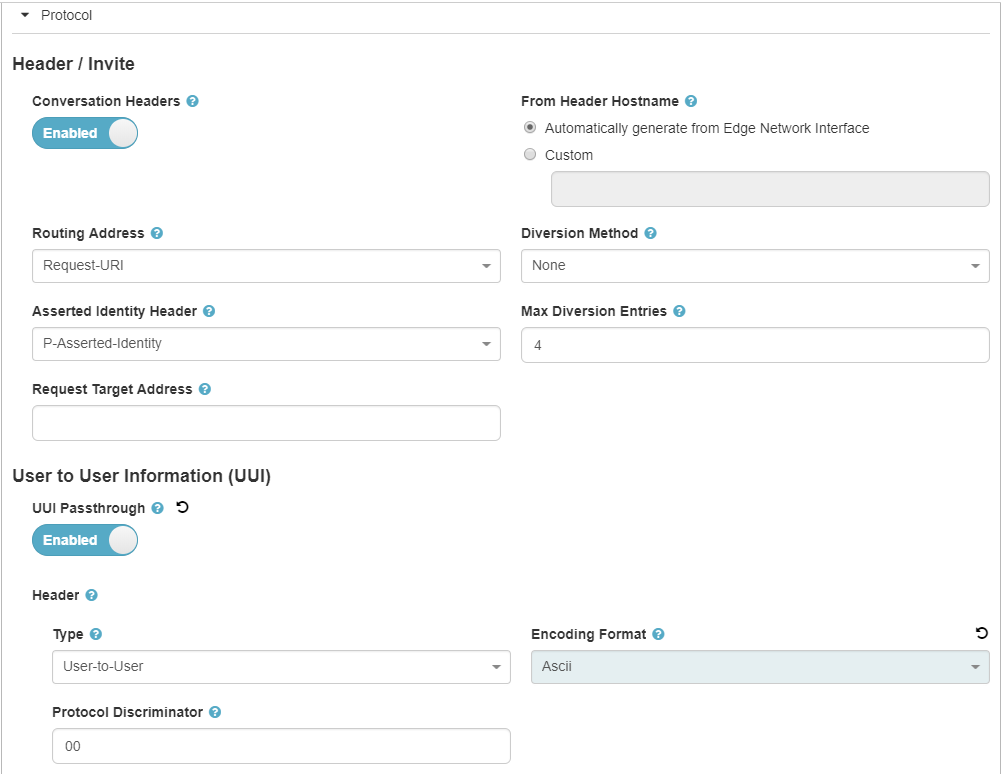The height and width of the screenshot is (774, 1001).
Task: Toggle Conversation Headers enabled switch
Action: [x=85, y=133]
